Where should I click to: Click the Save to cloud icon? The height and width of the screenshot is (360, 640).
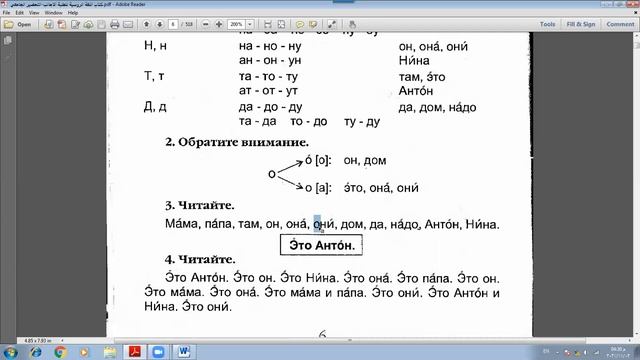pos(88,24)
